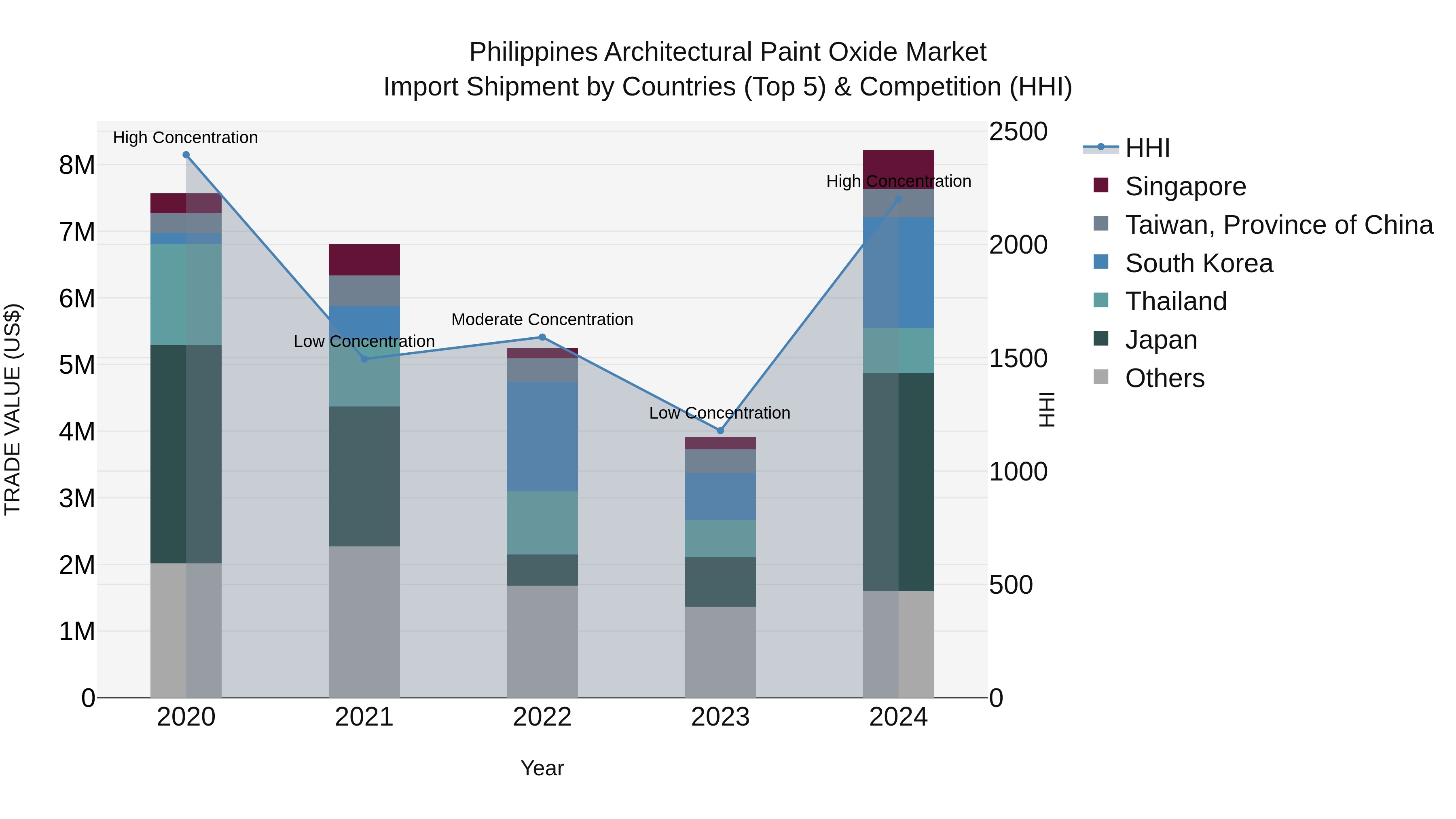
Task: Click the Japan segment of 2024 bar
Action: pyautogui.click(x=899, y=482)
